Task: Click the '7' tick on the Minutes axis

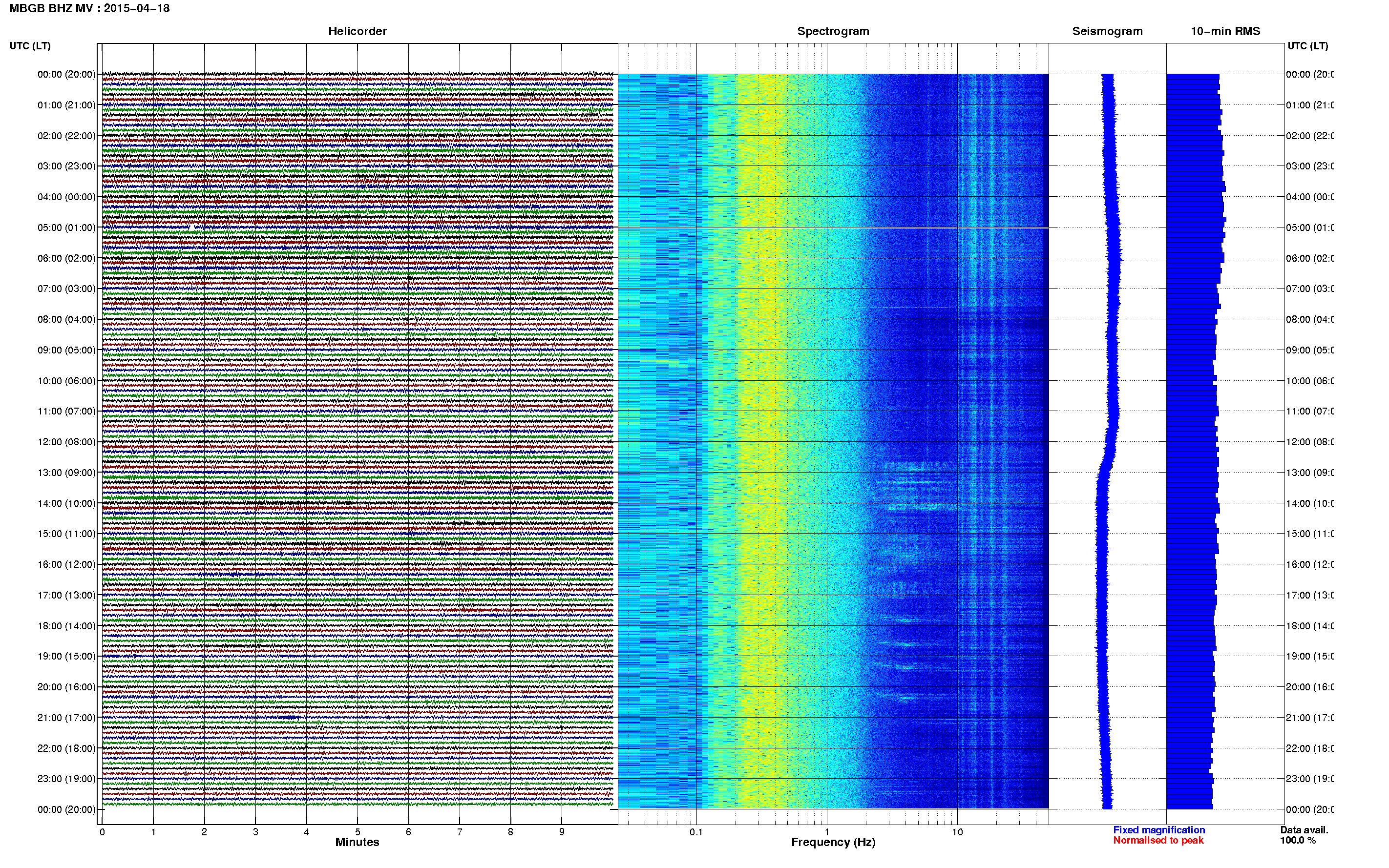Action: click(460, 832)
